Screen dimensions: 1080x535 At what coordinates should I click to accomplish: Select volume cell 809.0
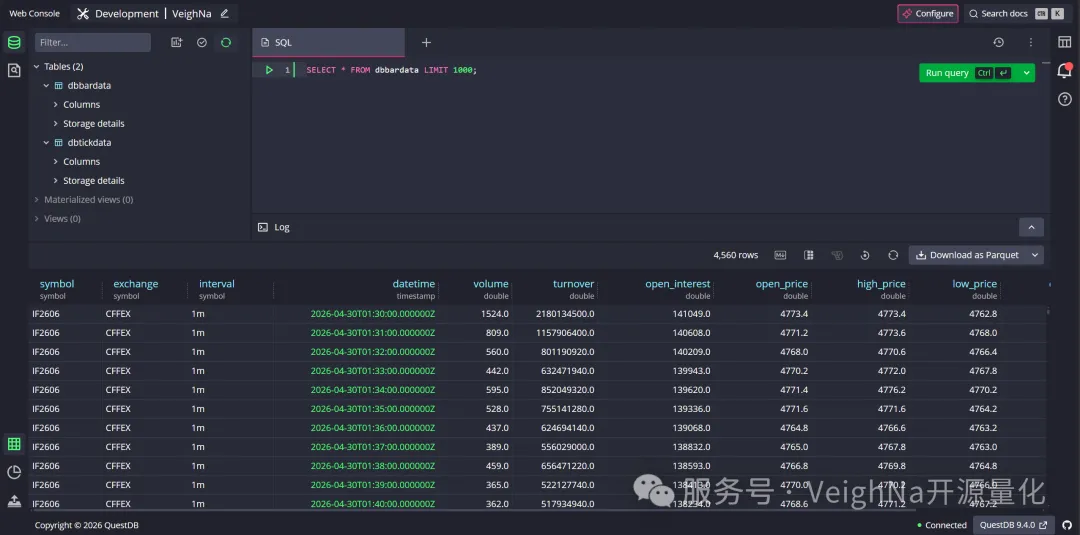[x=495, y=333]
